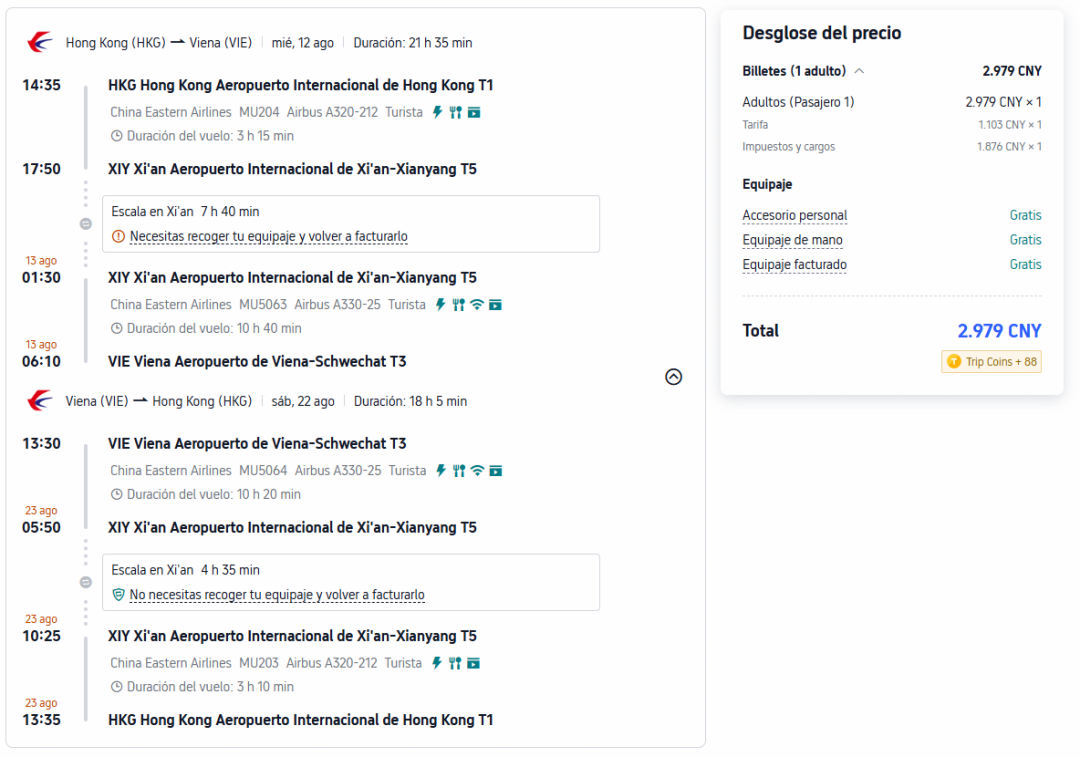The width and height of the screenshot is (1080, 757).
Task: Click the clock icon next to 10 h 20 min duration
Action: [x=116, y=495]
